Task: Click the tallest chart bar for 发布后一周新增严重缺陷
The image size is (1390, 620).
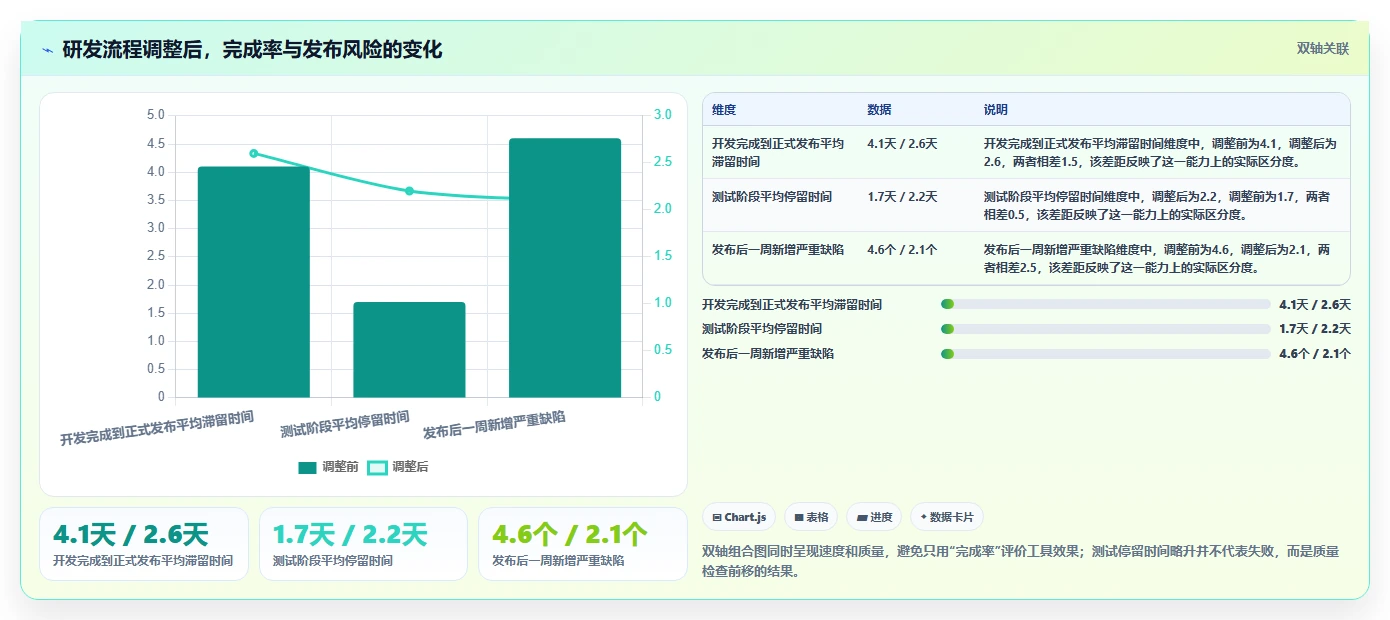Action: click(565, 268)
